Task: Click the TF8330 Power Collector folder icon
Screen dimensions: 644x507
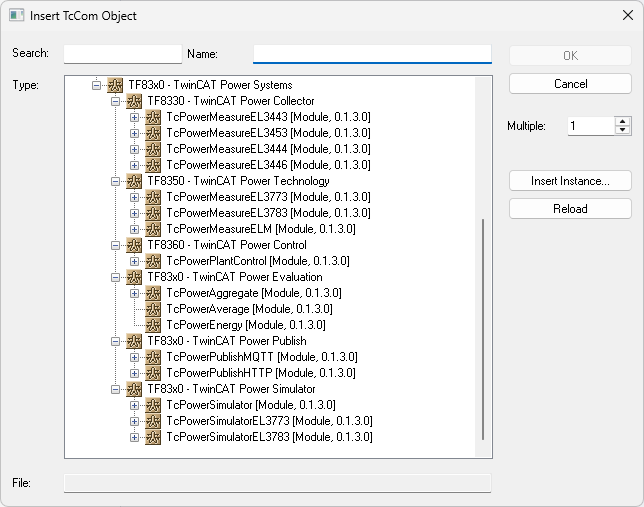Action: 134,101
